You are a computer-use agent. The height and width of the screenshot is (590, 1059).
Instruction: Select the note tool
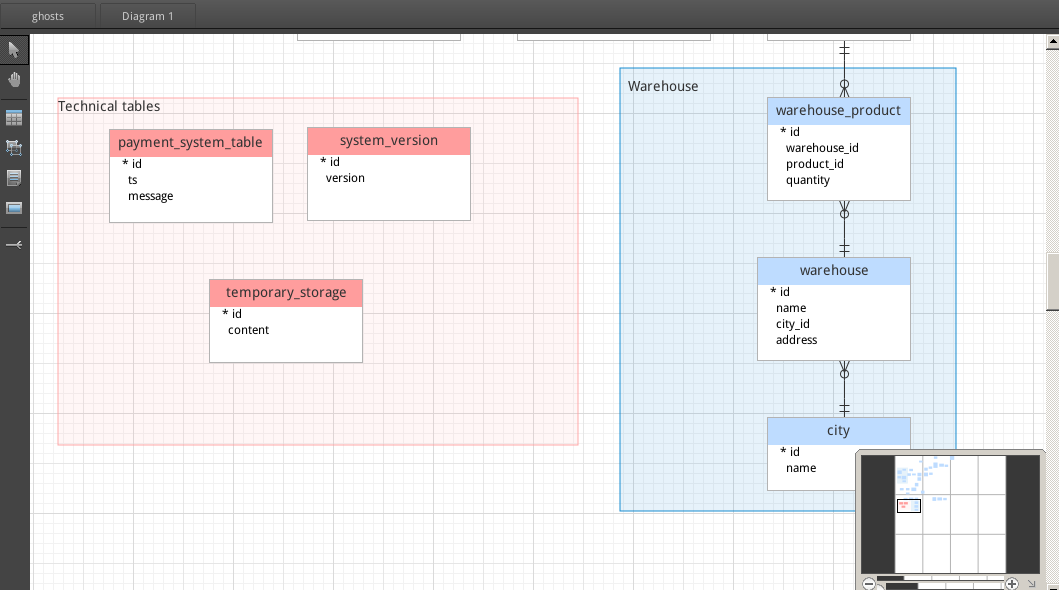point(14,178)
